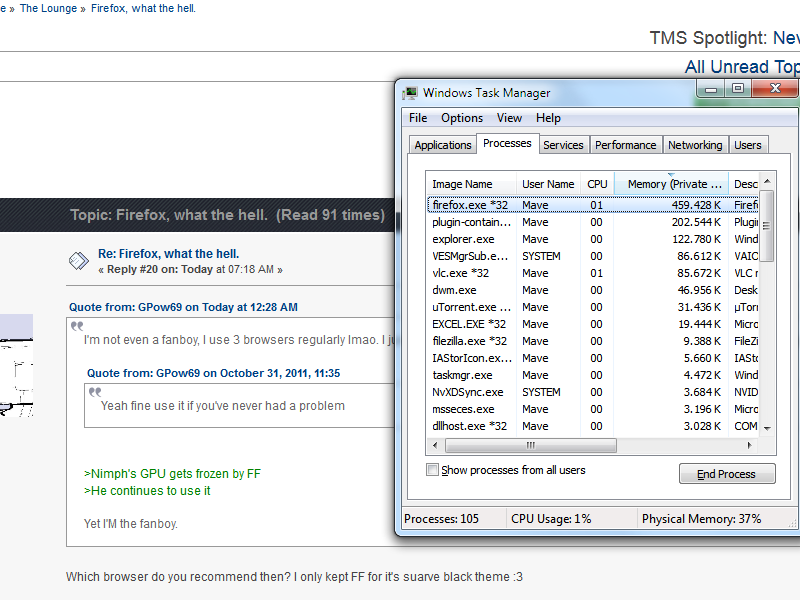Select the IAStorIcon.ex... process
This screenshot has height=600, width=800.
tap(593, 358)
